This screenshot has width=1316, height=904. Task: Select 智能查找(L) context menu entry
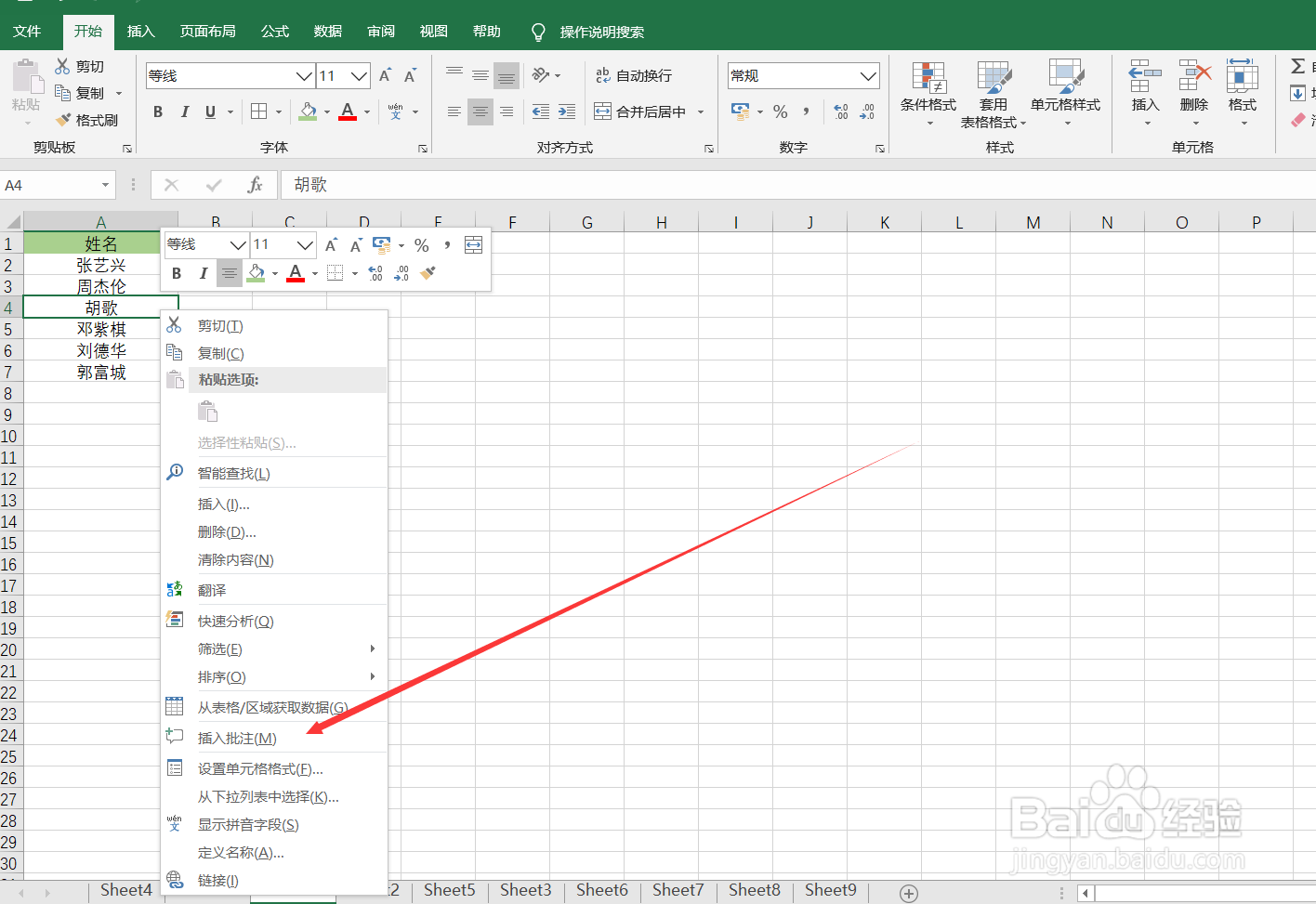[274, 473]
